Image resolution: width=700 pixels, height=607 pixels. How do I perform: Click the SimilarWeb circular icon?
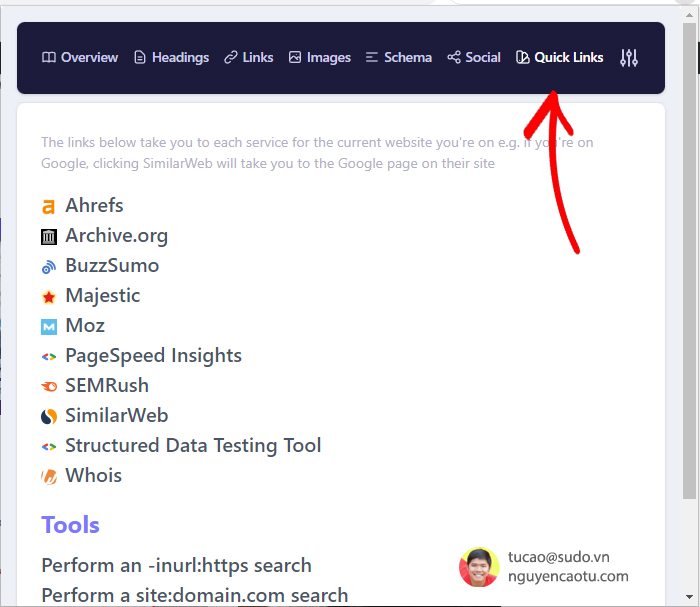coord(48,416)
